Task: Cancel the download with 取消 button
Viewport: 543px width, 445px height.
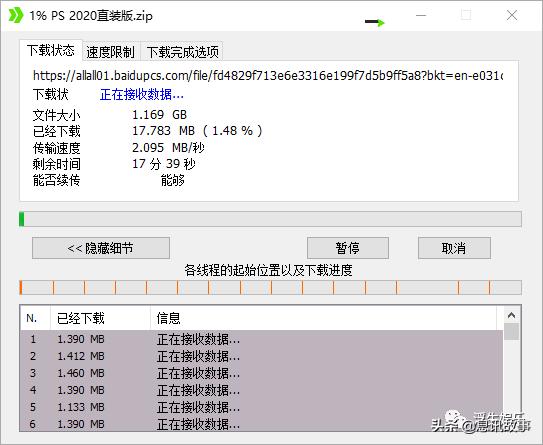Action: pos(454,248)
